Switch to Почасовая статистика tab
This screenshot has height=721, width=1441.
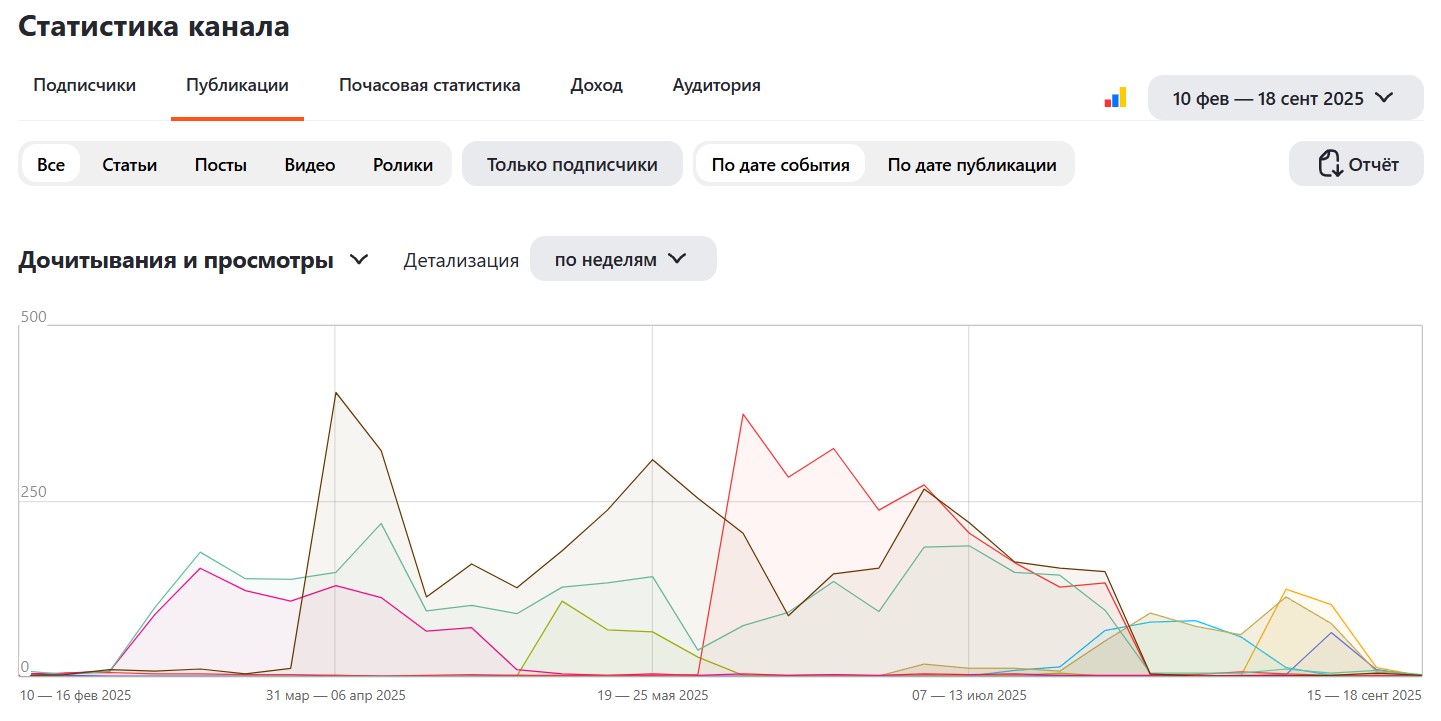(x=429, y=85)
